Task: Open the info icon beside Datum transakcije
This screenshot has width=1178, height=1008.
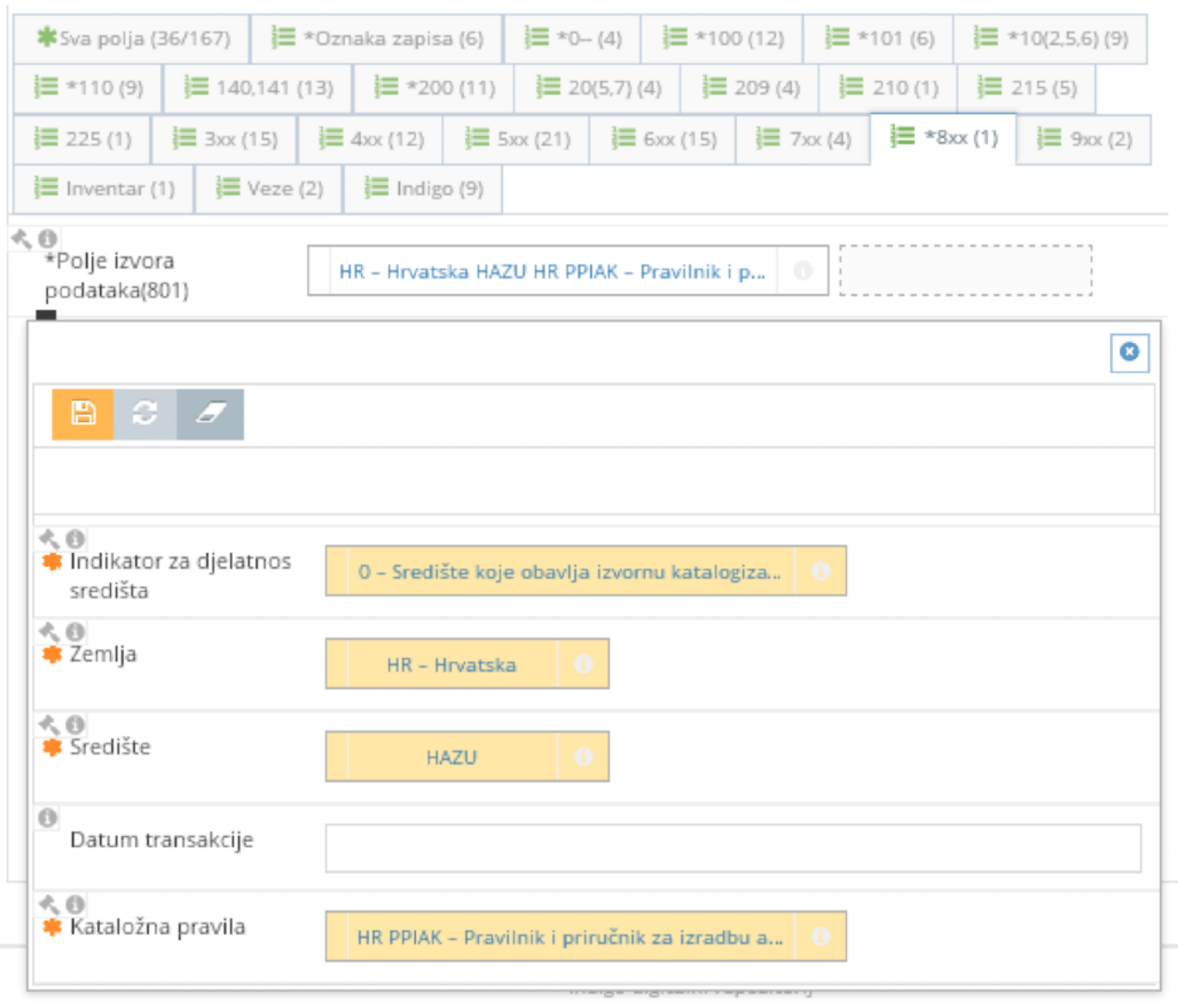Action: pos(47,815)
